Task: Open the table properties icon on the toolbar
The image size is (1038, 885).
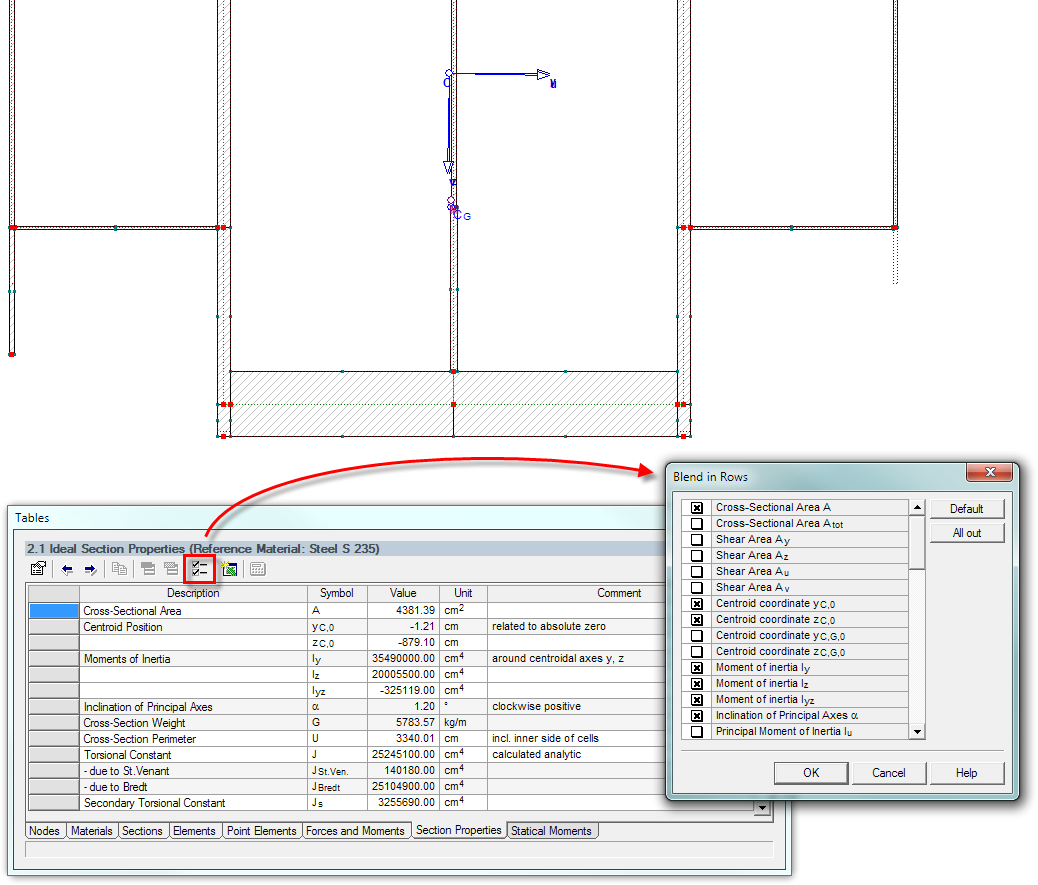Action: [38, 569]
